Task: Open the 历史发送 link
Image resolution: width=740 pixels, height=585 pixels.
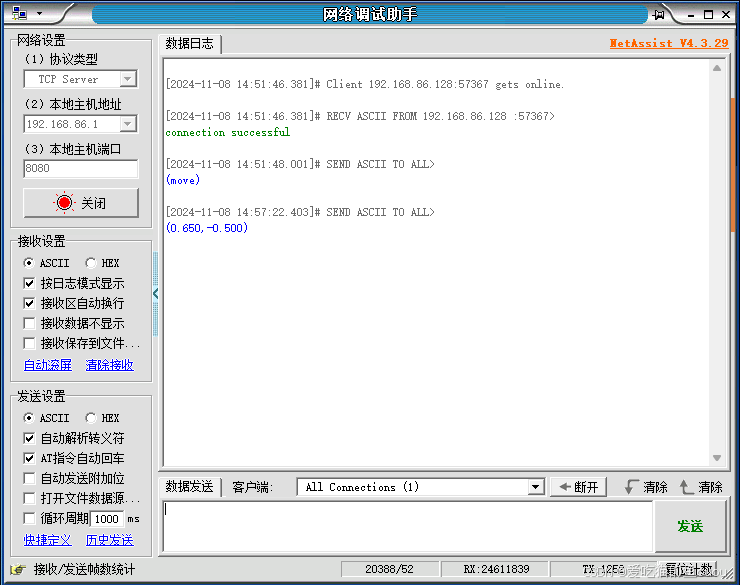Action: pyautogui.click(x=109, y=540)
